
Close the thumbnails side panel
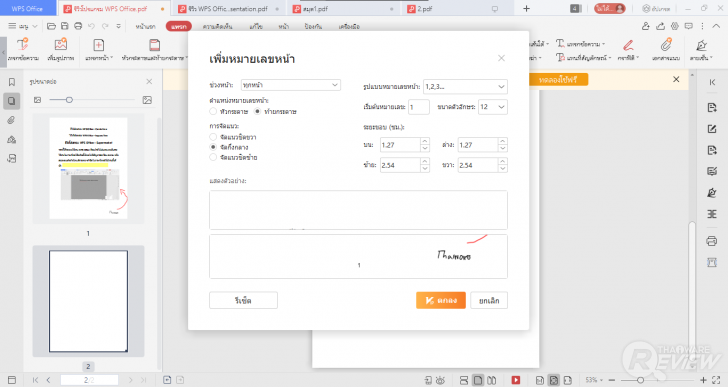(149, 82)
